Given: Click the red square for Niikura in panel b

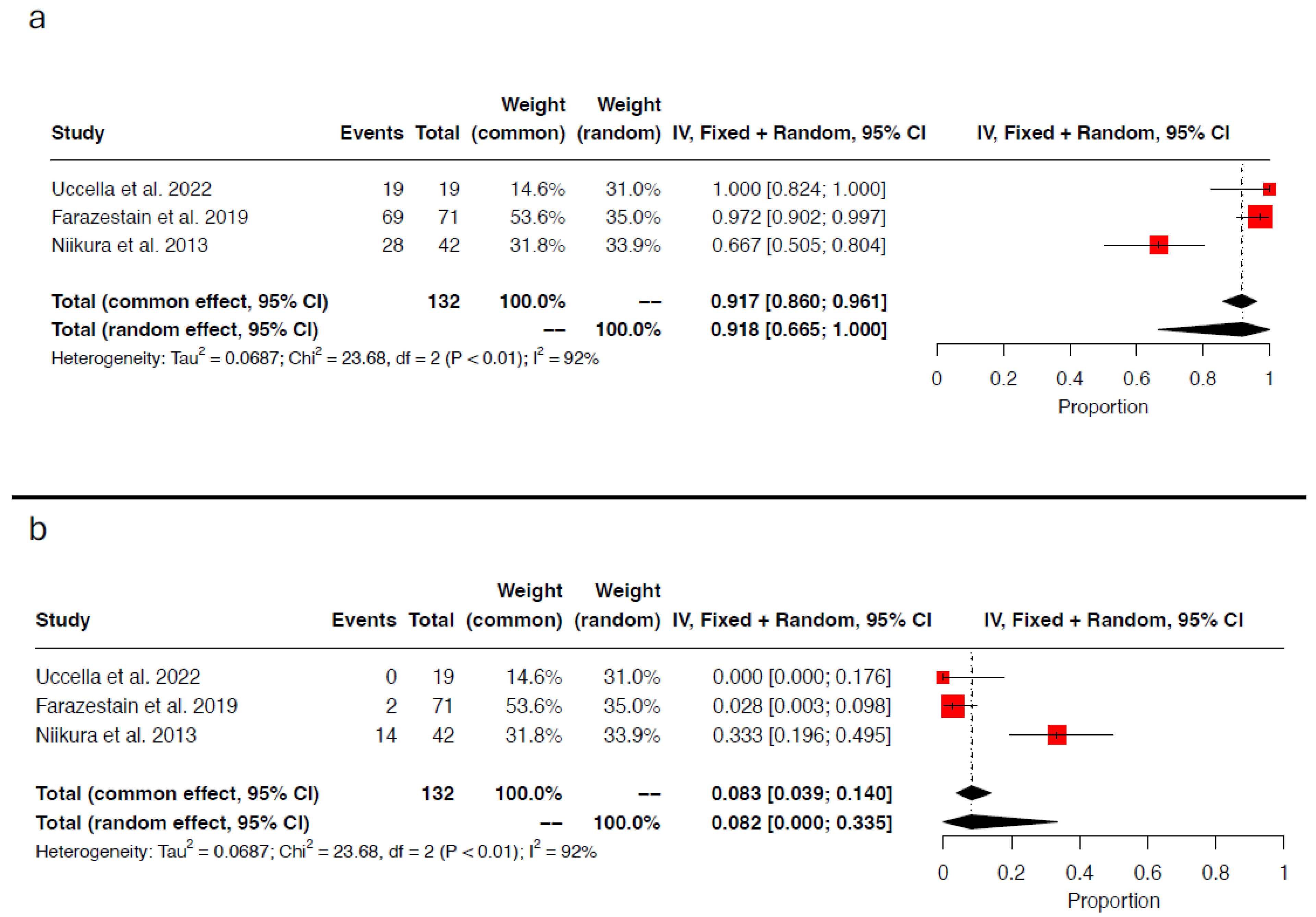Looking at the screenshot, I should 1056,735.
